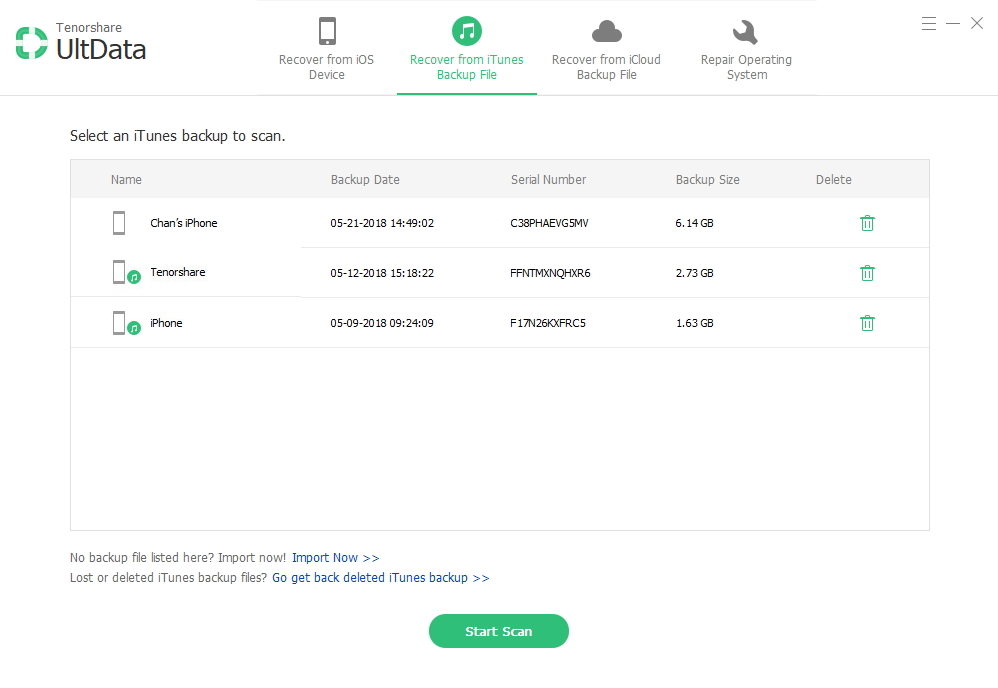Close the UltData window
Viewport: 998px width, 688px height.
tap(977, 24)
